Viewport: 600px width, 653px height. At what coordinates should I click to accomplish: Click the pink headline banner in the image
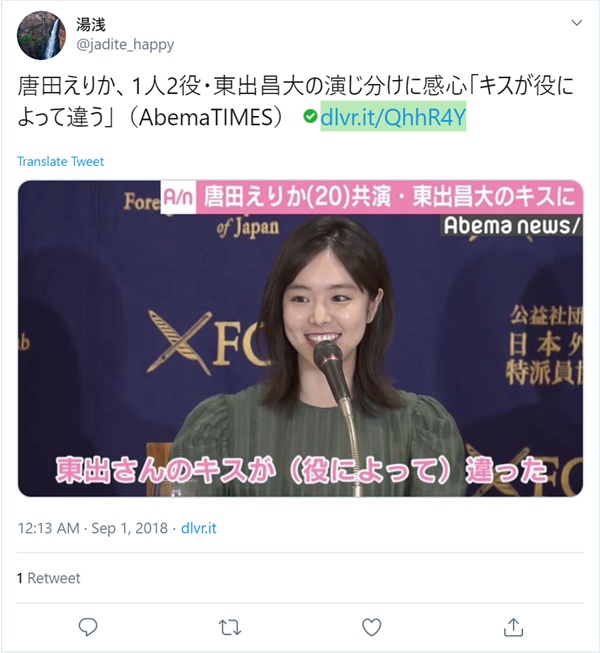tap(389, 197)
